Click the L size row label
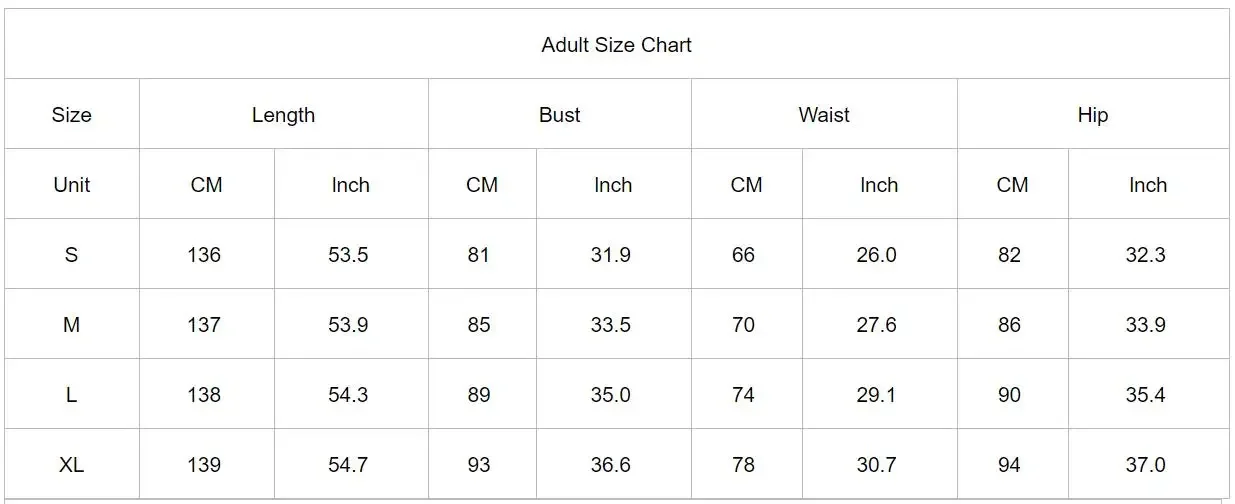Screen dimensions: 1235x504 [x=72, y=394]
